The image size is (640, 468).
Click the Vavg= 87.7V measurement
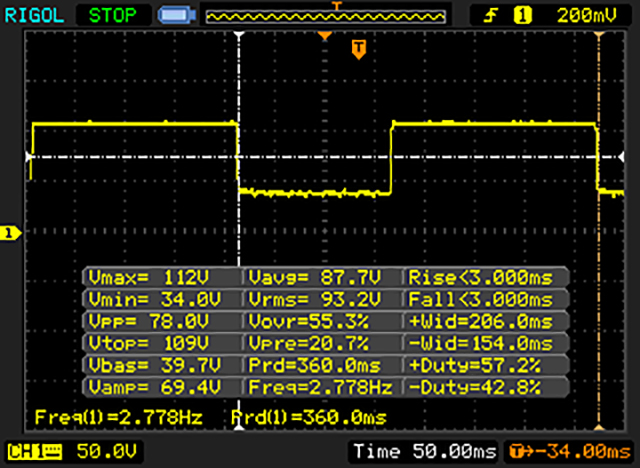315,278
